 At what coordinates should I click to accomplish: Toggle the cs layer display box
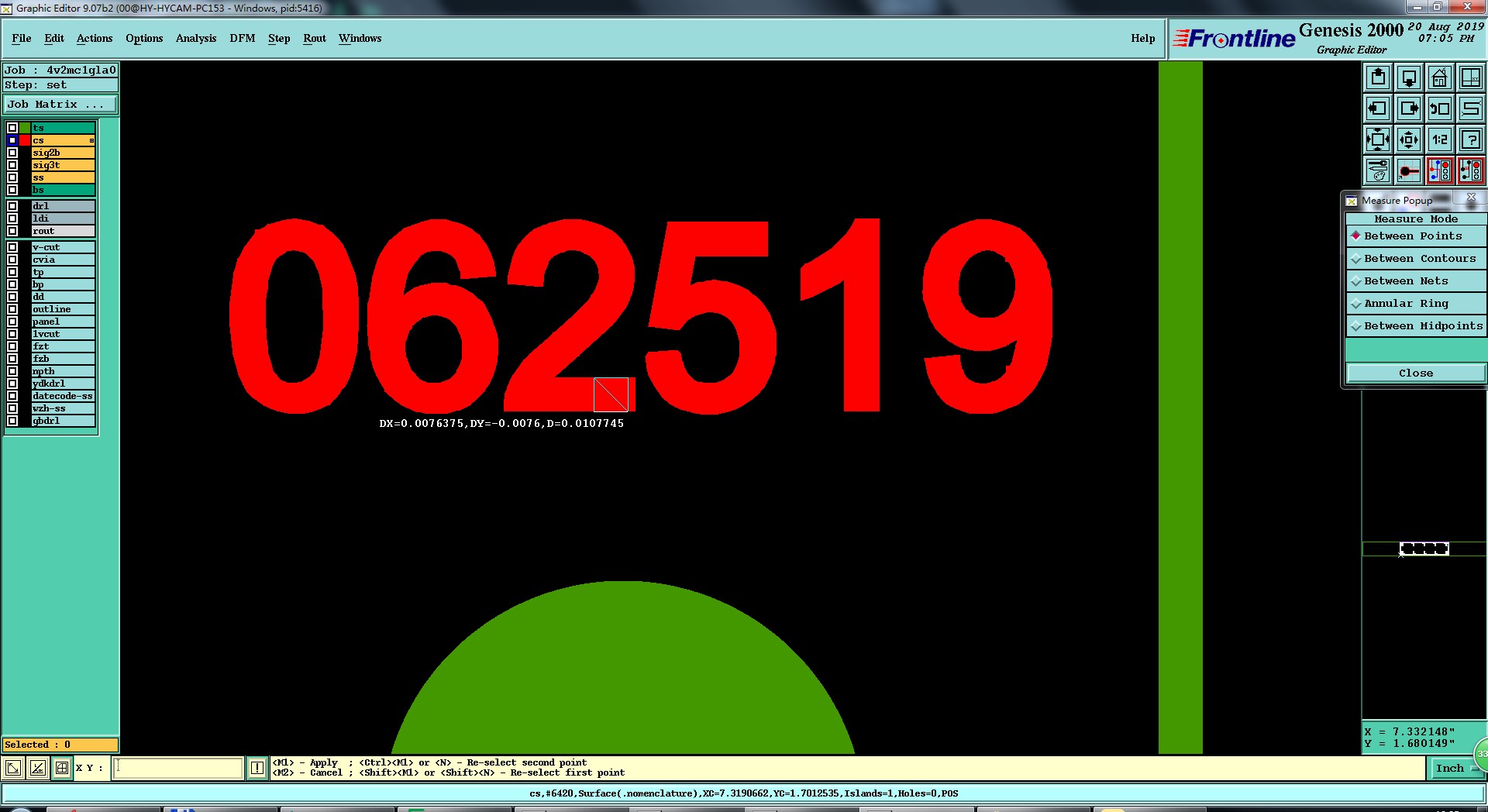(x=12, y=140)
